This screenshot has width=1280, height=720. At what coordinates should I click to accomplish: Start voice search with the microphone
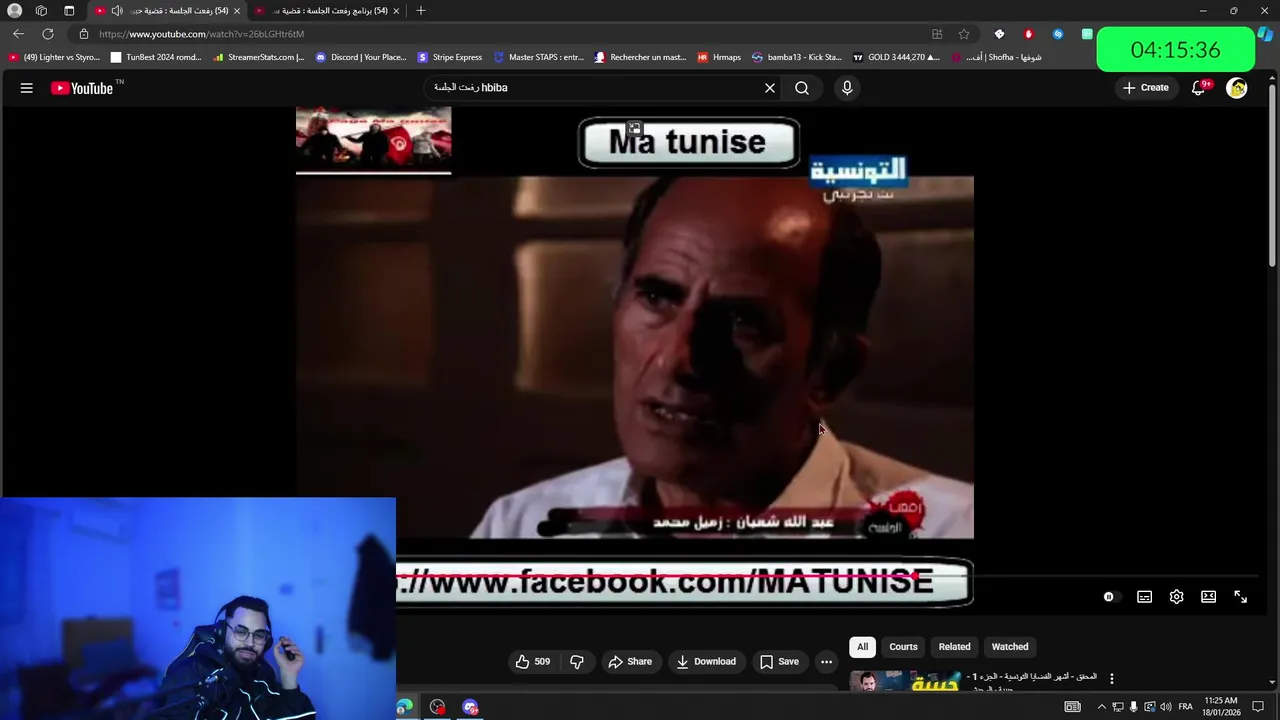(847, 88)
